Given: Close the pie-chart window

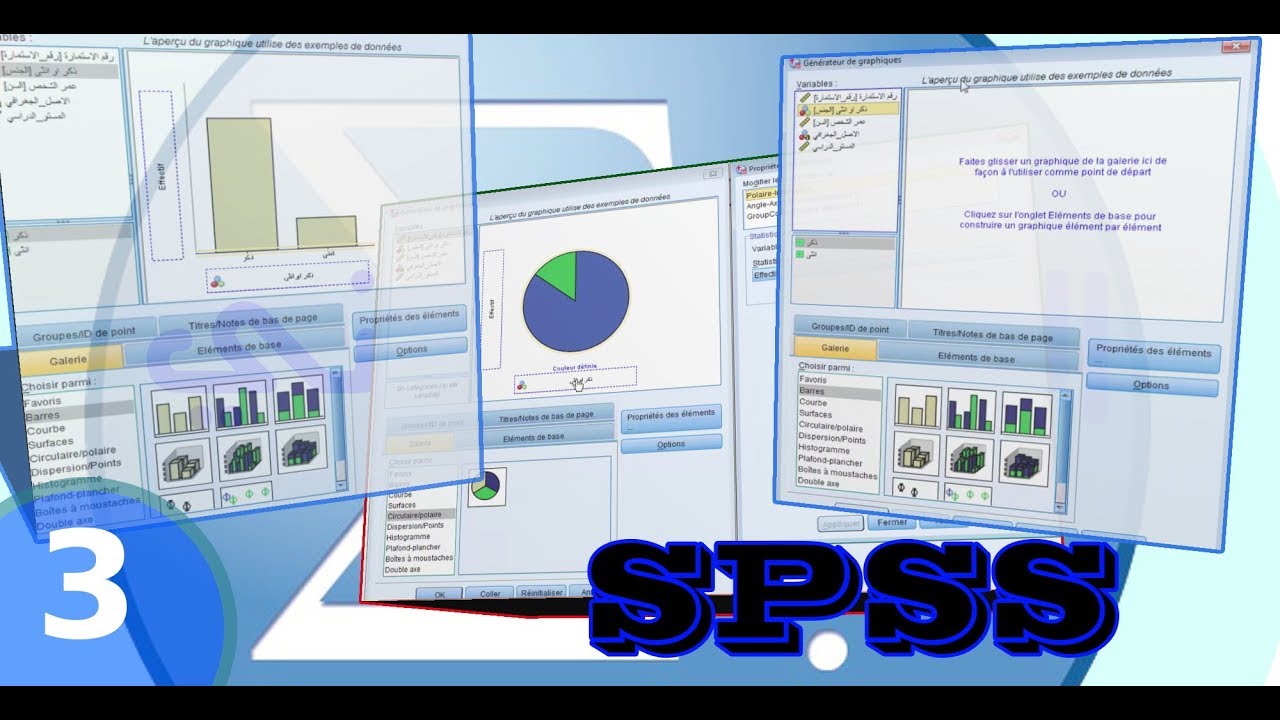Looking at the screenshot, I should click(x=712, y=173).
